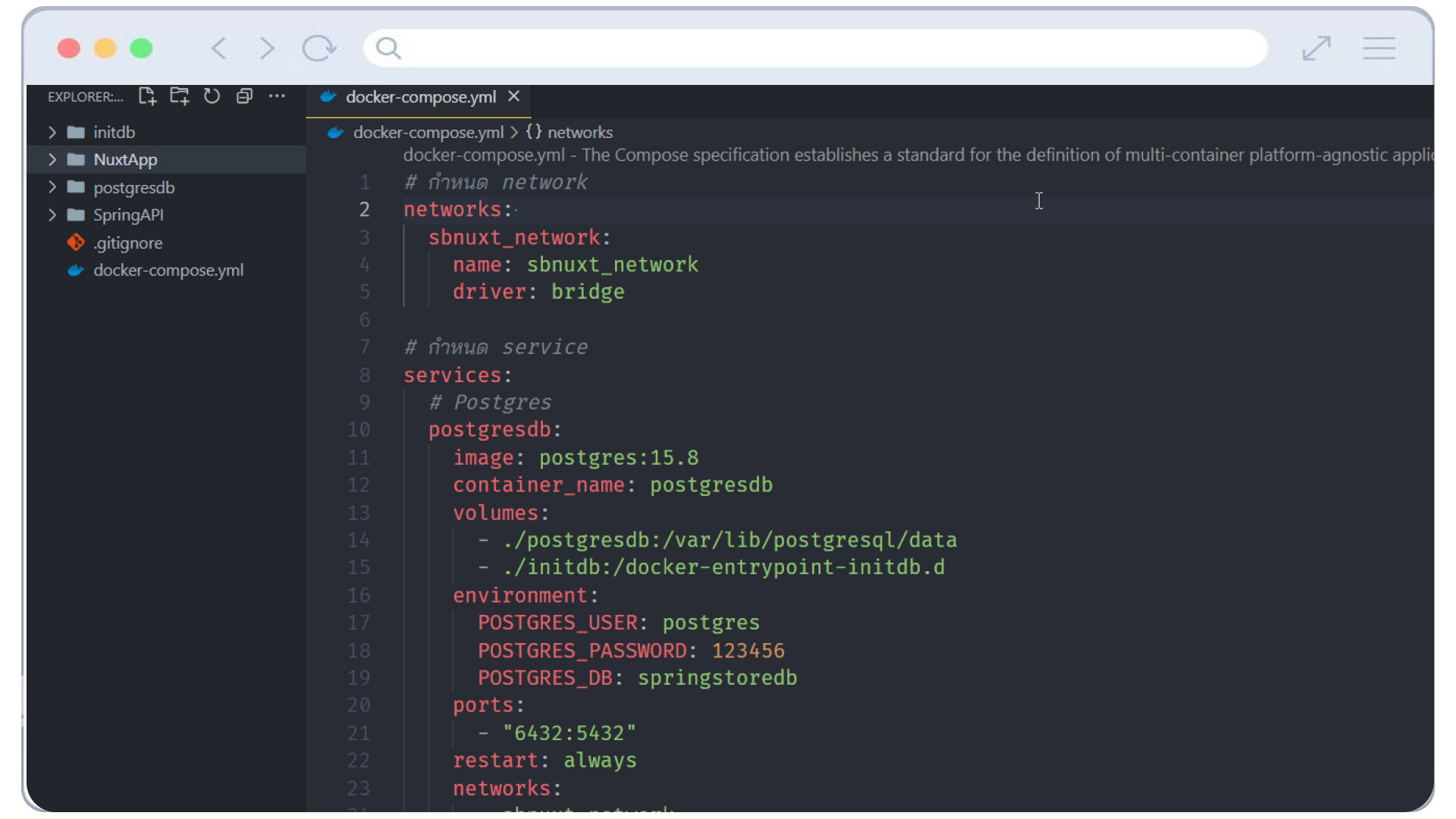Screen dimensions: 1456x819
Task: Reload the page with refresh icon
Action: tap(318, 49)
